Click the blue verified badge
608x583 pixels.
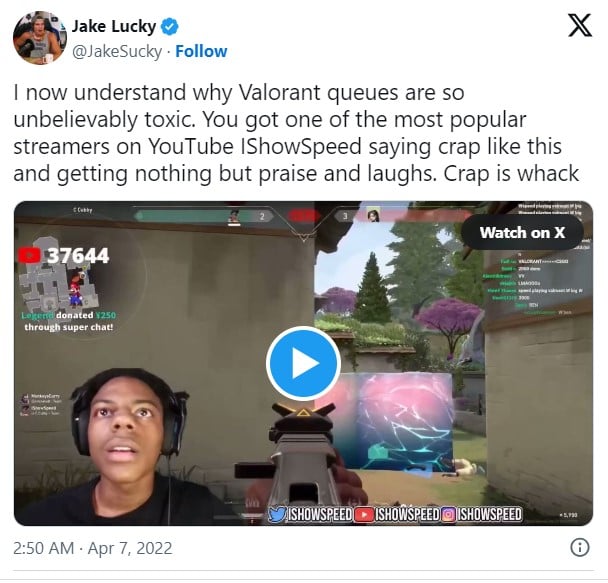click(169, 27)
